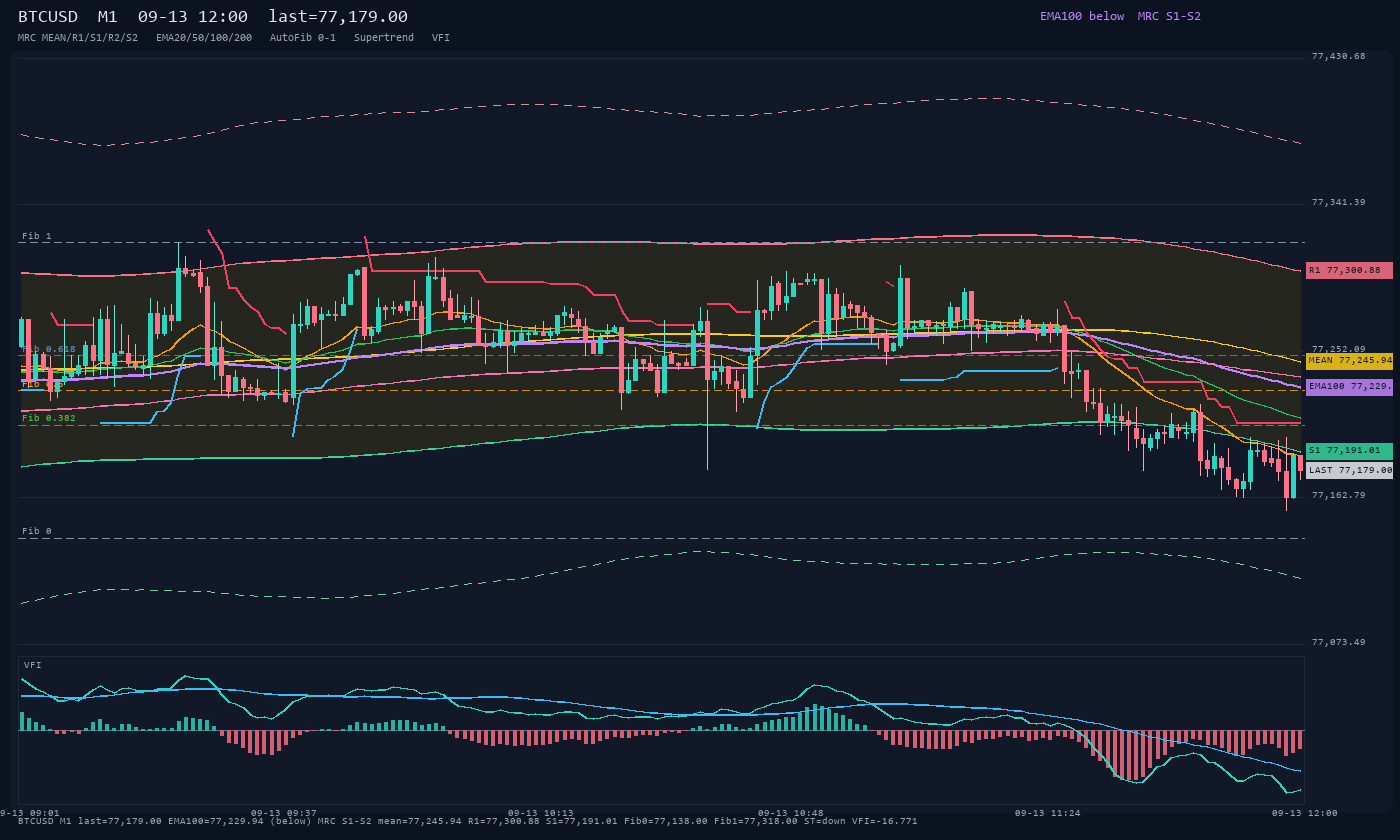This screenshot has width=1400, height=840.
Task: Click the 77,430.68 price axis label
Action: (x=1338, y=56)
